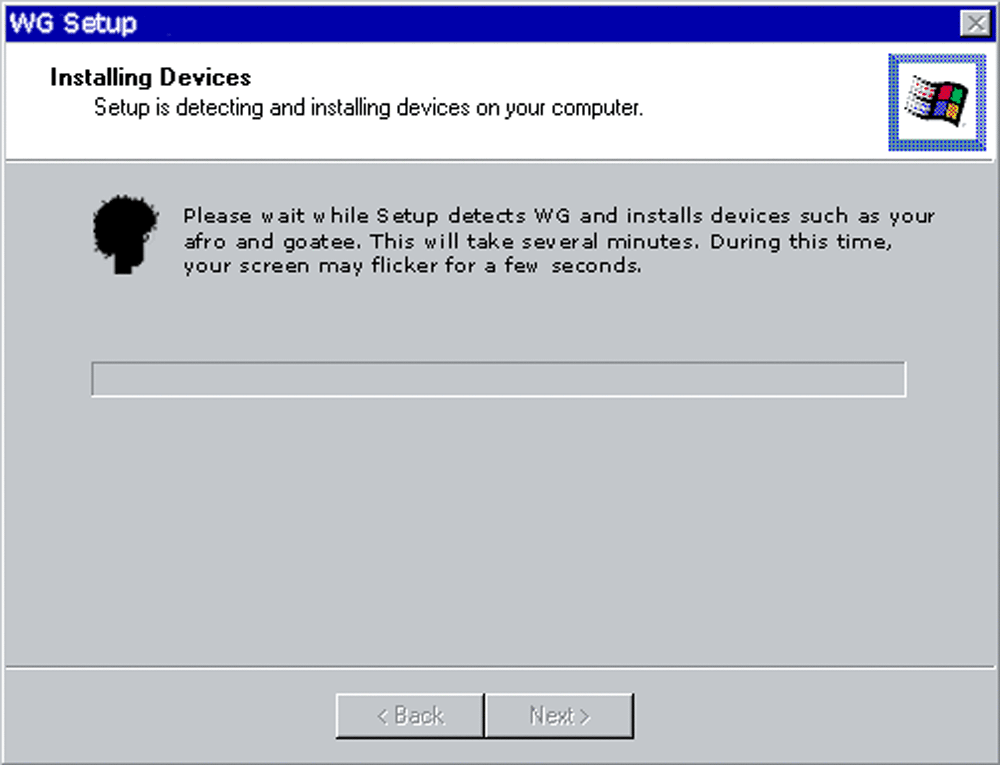
Task: Click the 'Please wait while Setup detects' line
Action: pyautogui.click(x=559, y=216)
